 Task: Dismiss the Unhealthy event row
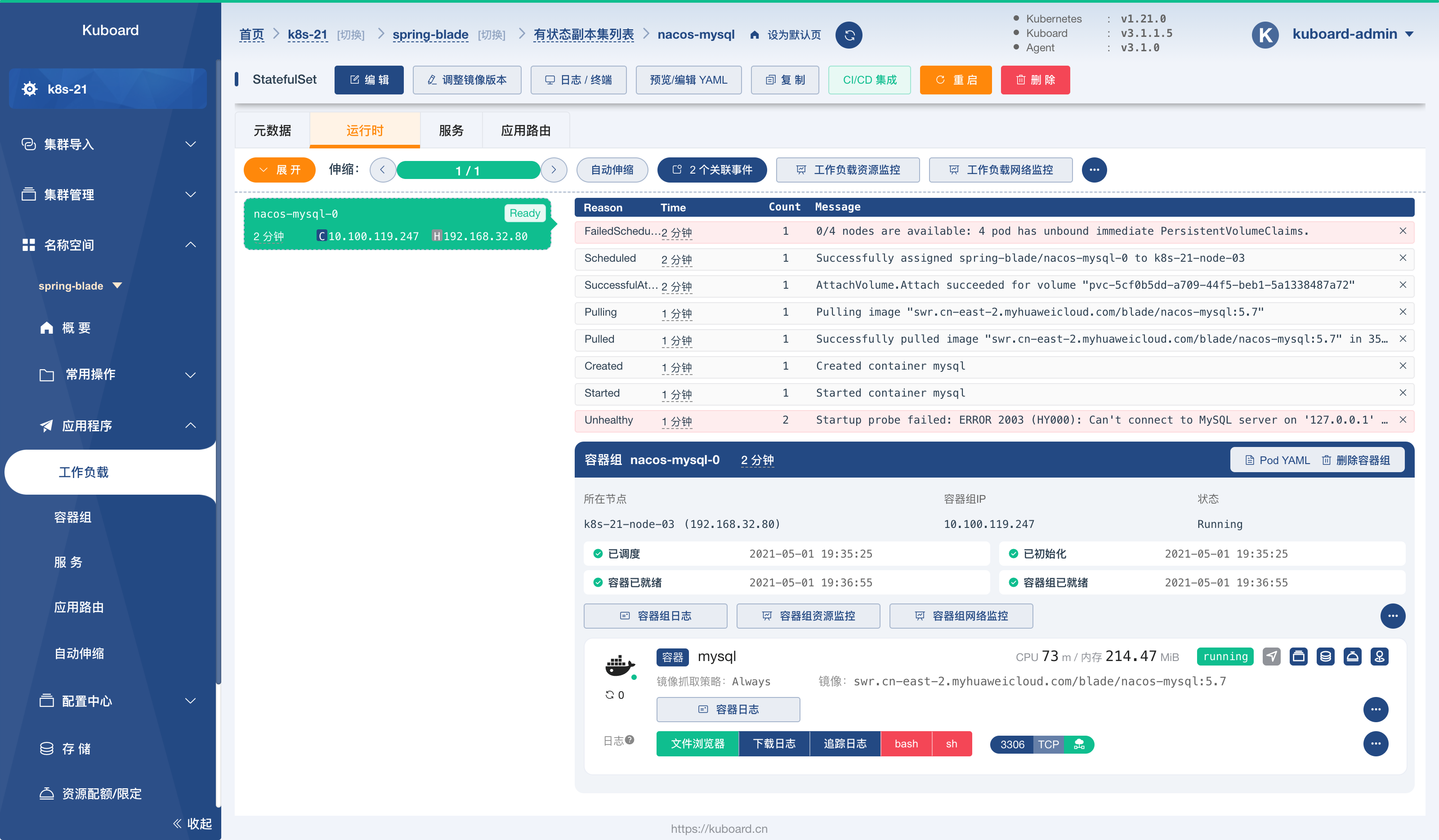(x=1403, y=420)
